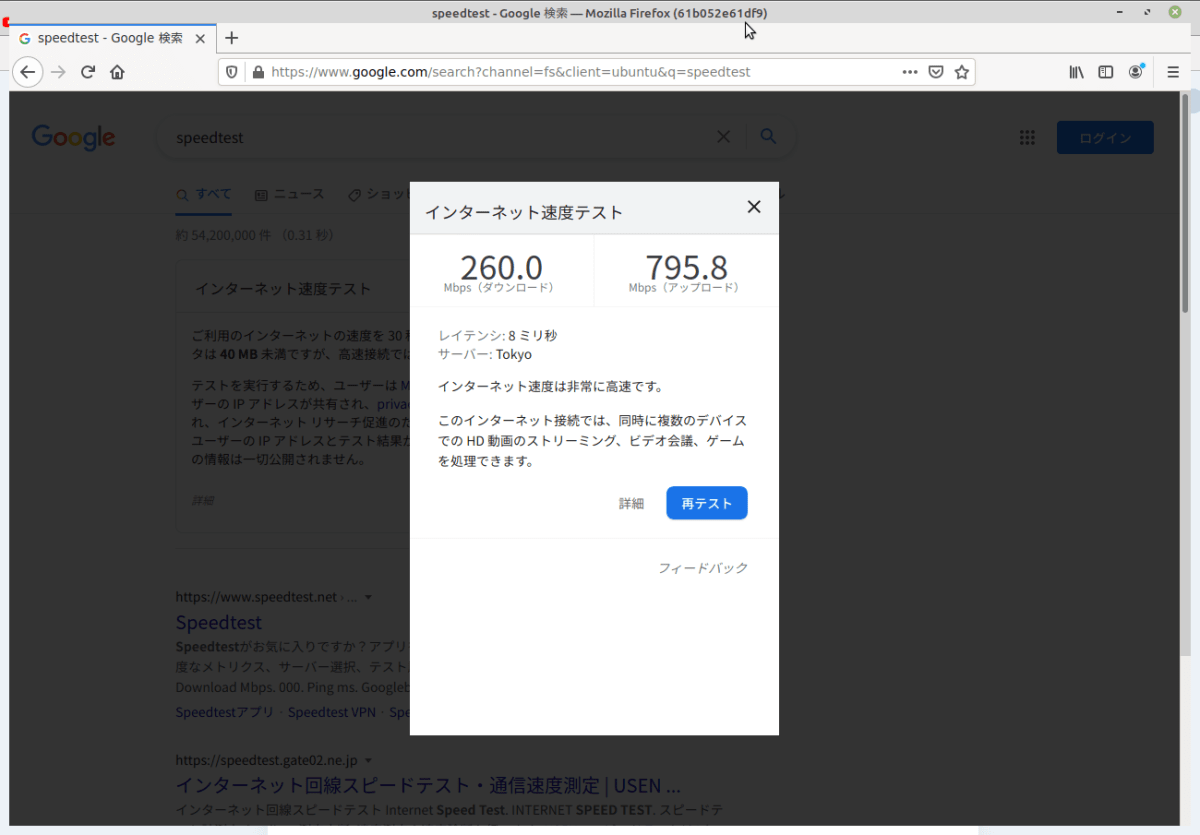Click the address bar URL
1200x835 pixels.
(x=510, y=72)
